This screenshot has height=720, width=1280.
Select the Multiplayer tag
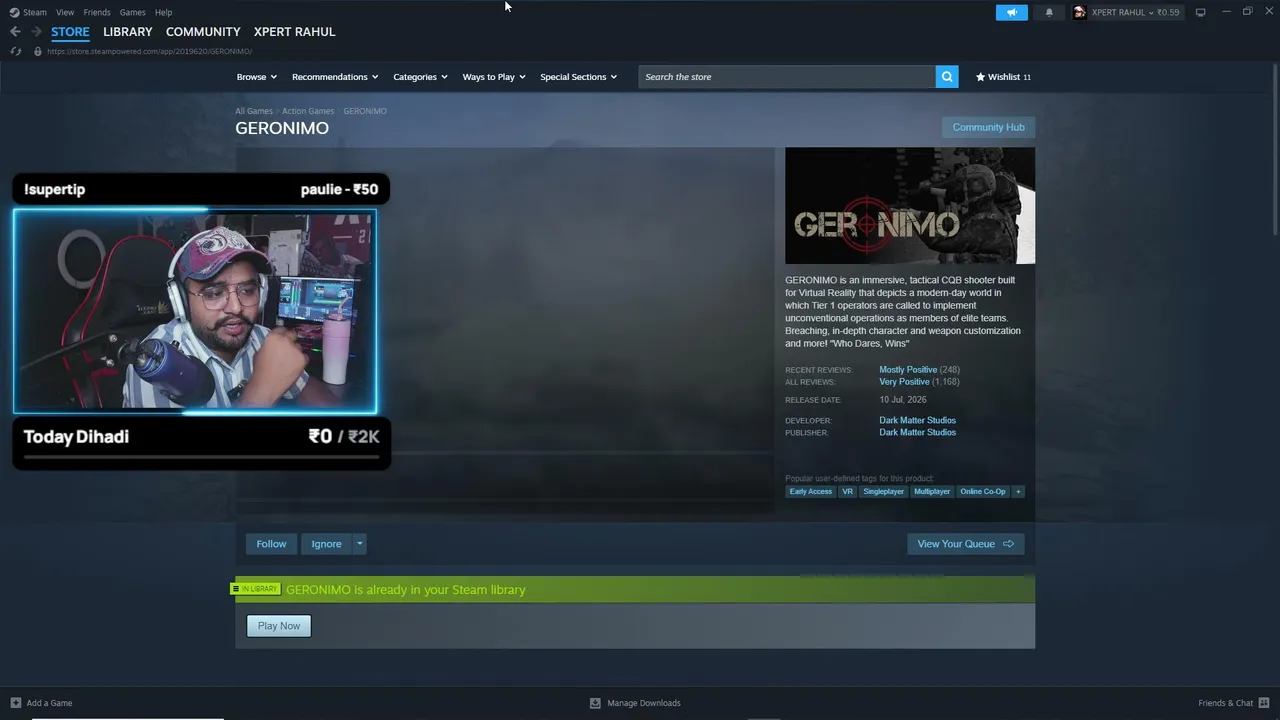[932, 492]
